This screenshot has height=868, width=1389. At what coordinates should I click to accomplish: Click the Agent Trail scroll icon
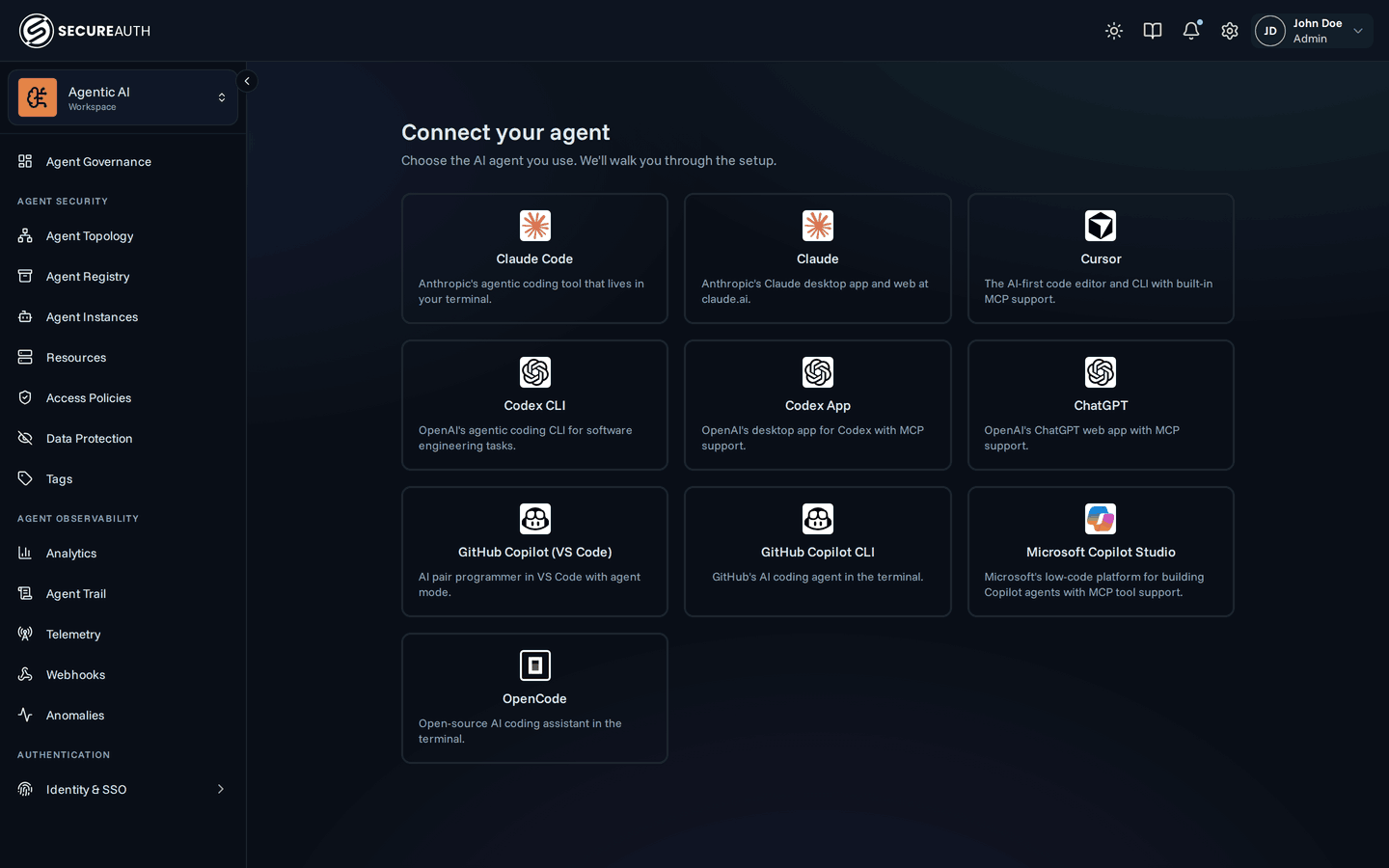click(x=25, y=593)
